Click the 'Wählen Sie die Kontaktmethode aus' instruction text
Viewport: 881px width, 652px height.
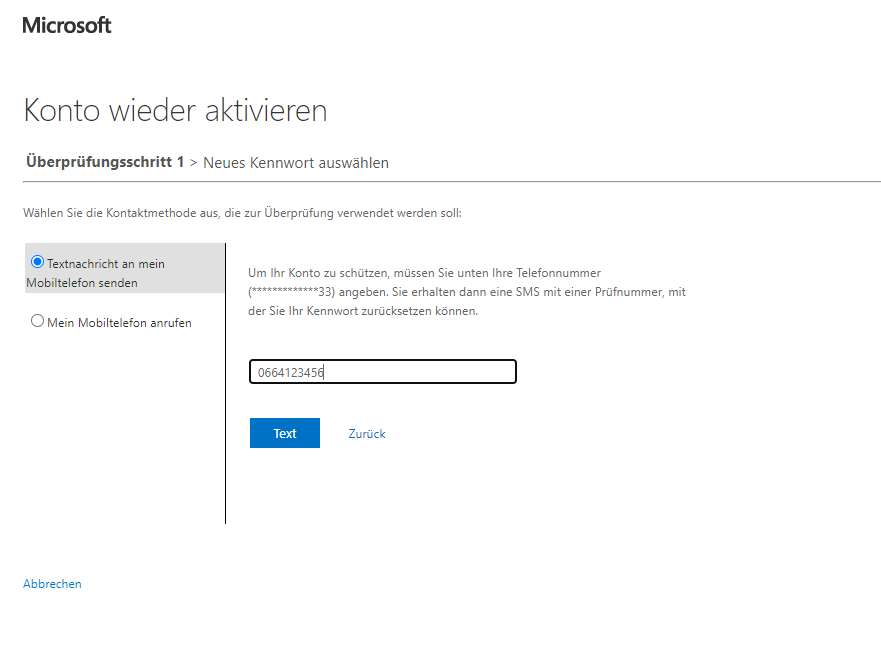pos(242,213)
